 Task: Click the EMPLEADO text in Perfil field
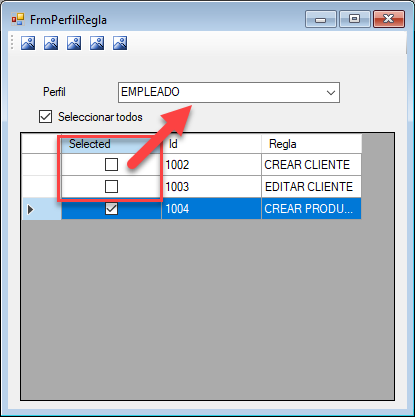point(150,92)
